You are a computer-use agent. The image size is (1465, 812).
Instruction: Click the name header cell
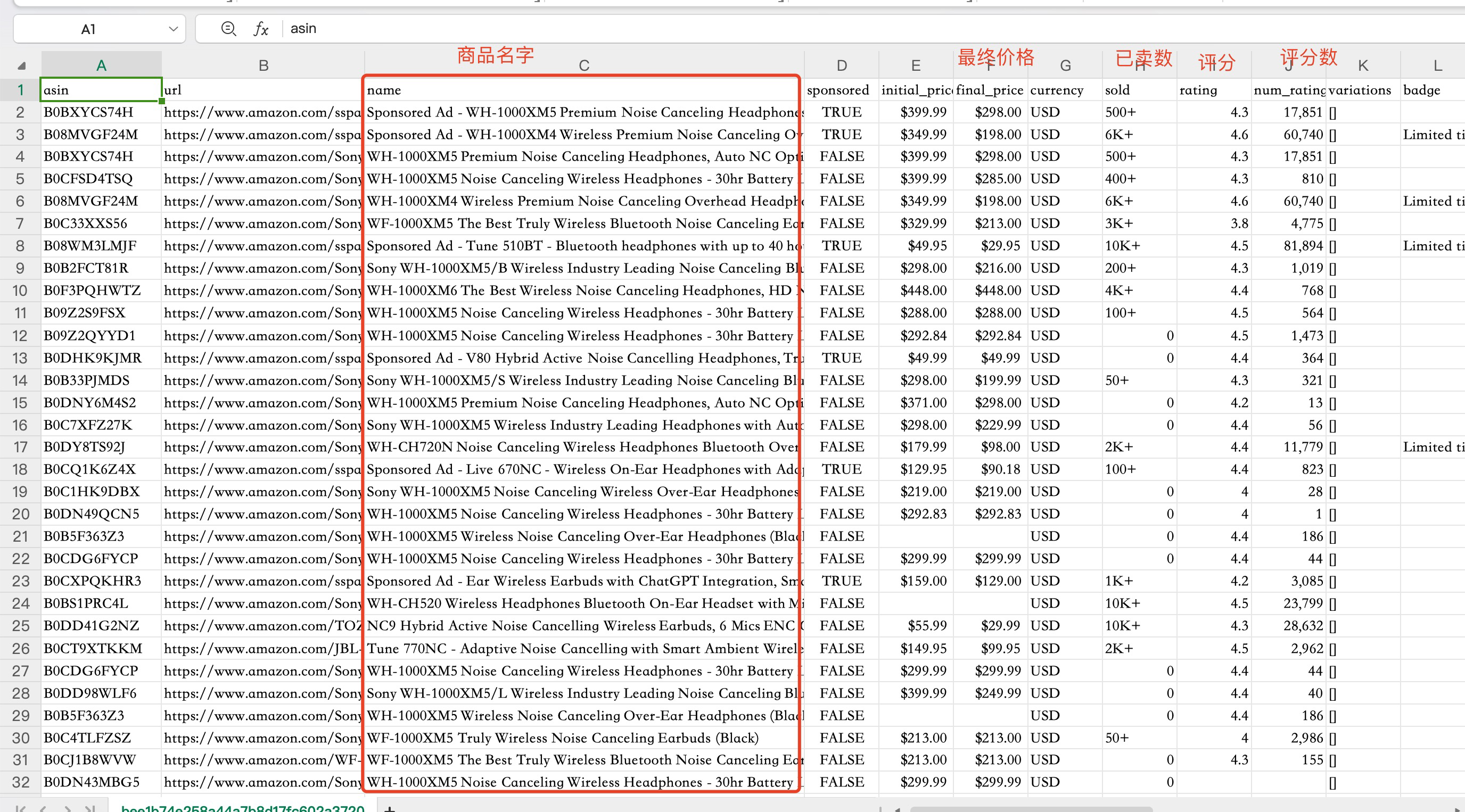(x=584, y=90)
